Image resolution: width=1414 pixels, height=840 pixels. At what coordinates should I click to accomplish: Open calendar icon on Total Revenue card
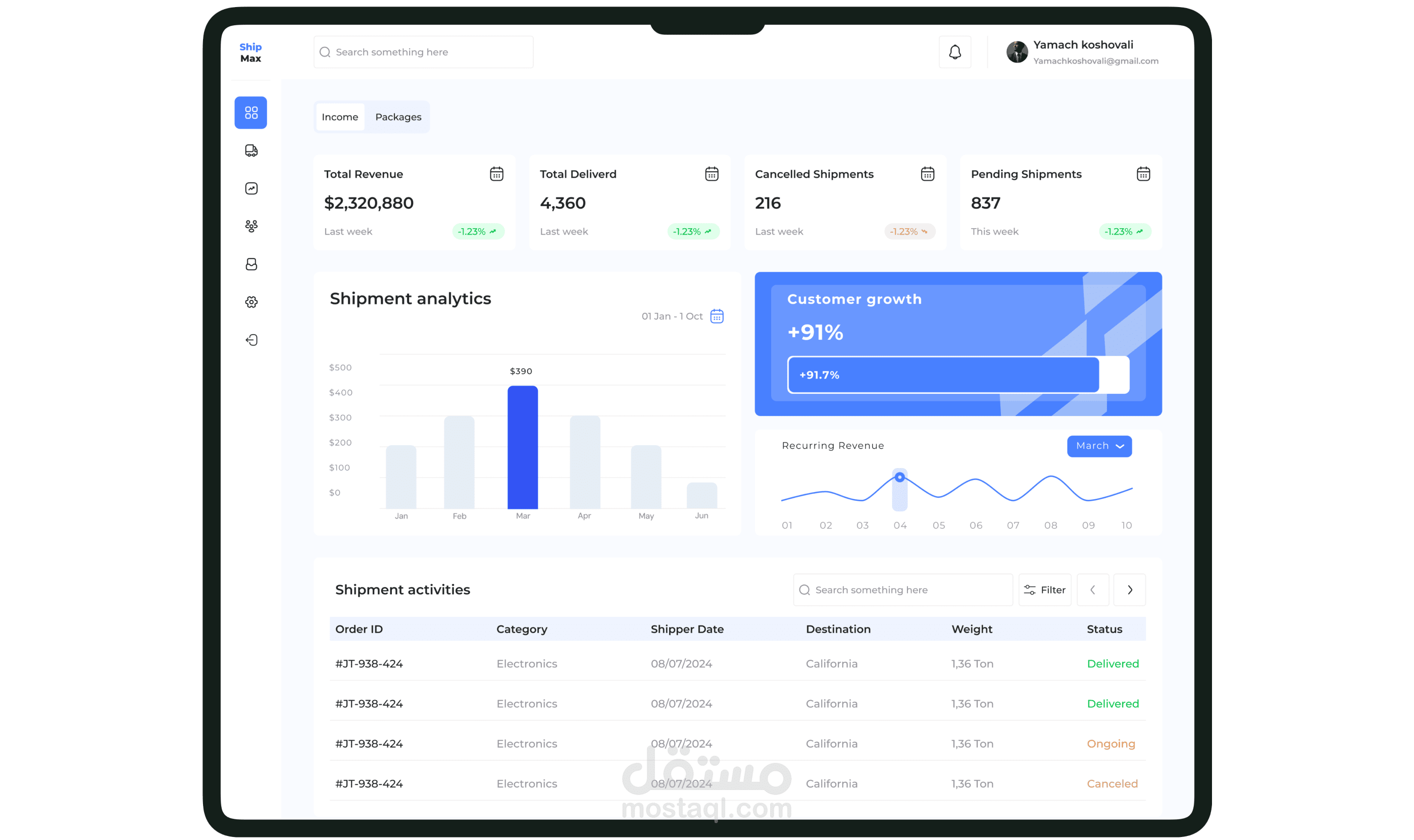click(x=496, y=174)
